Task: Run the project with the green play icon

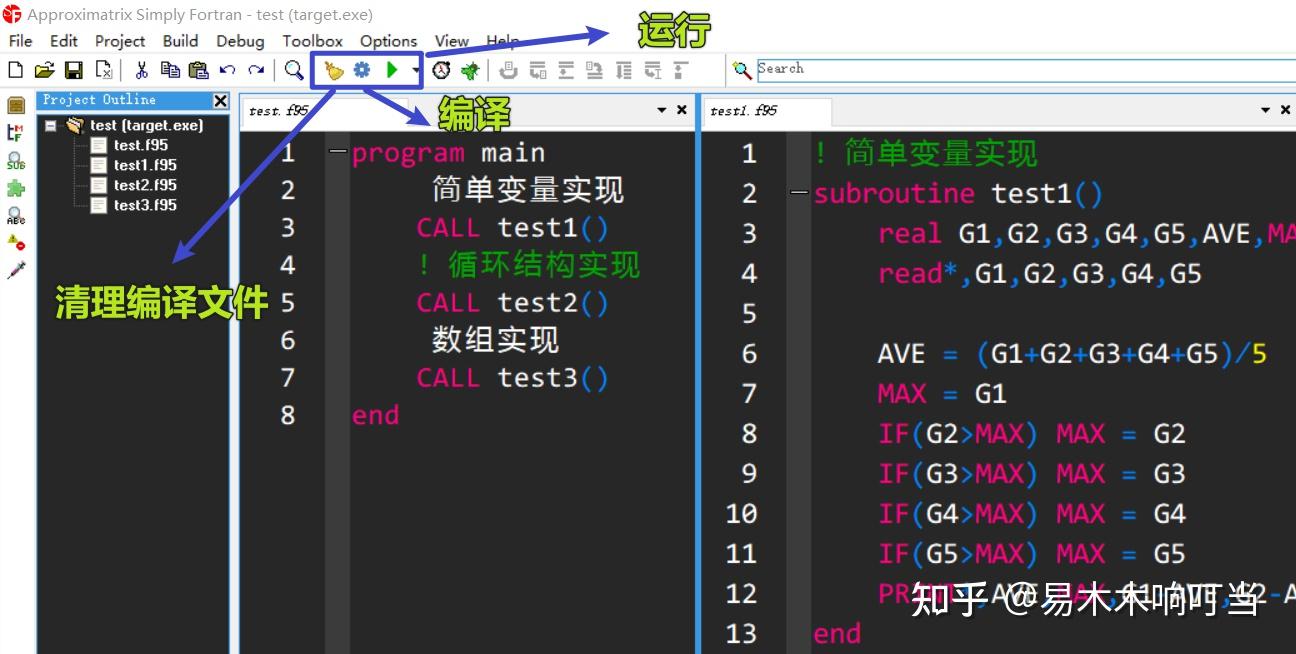Action: click(392, 70)
